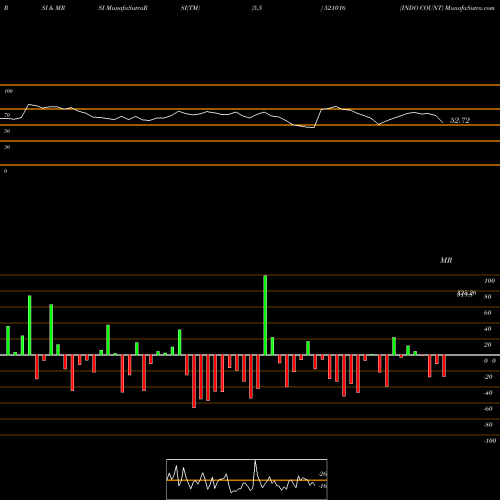This screenshot has height=500, width=500.
Task: Click the RSI axis label 30
Action: coord(7,147)
